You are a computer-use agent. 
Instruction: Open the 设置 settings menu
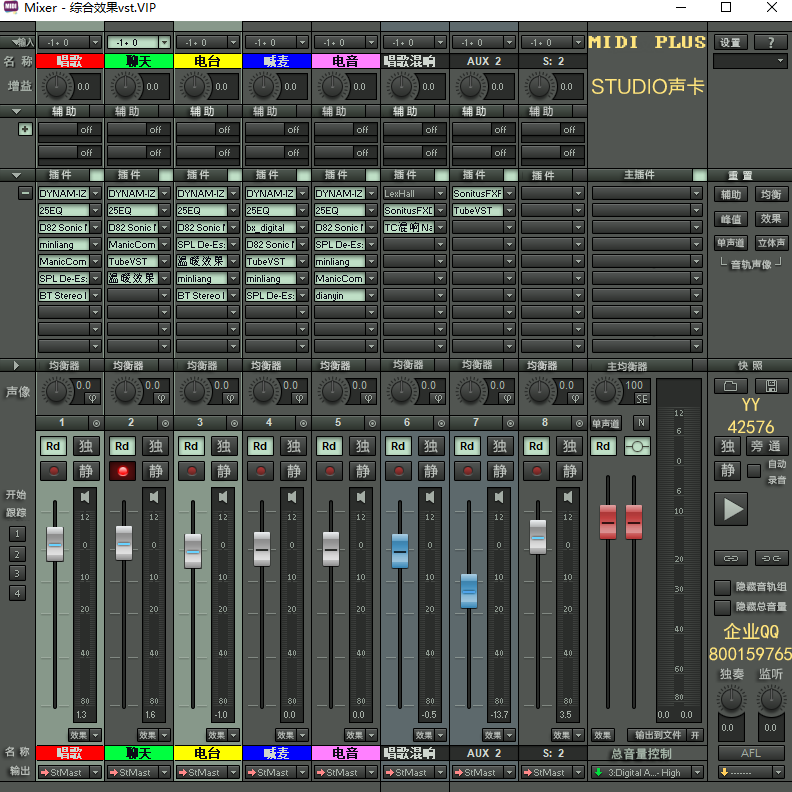(731, 43)
